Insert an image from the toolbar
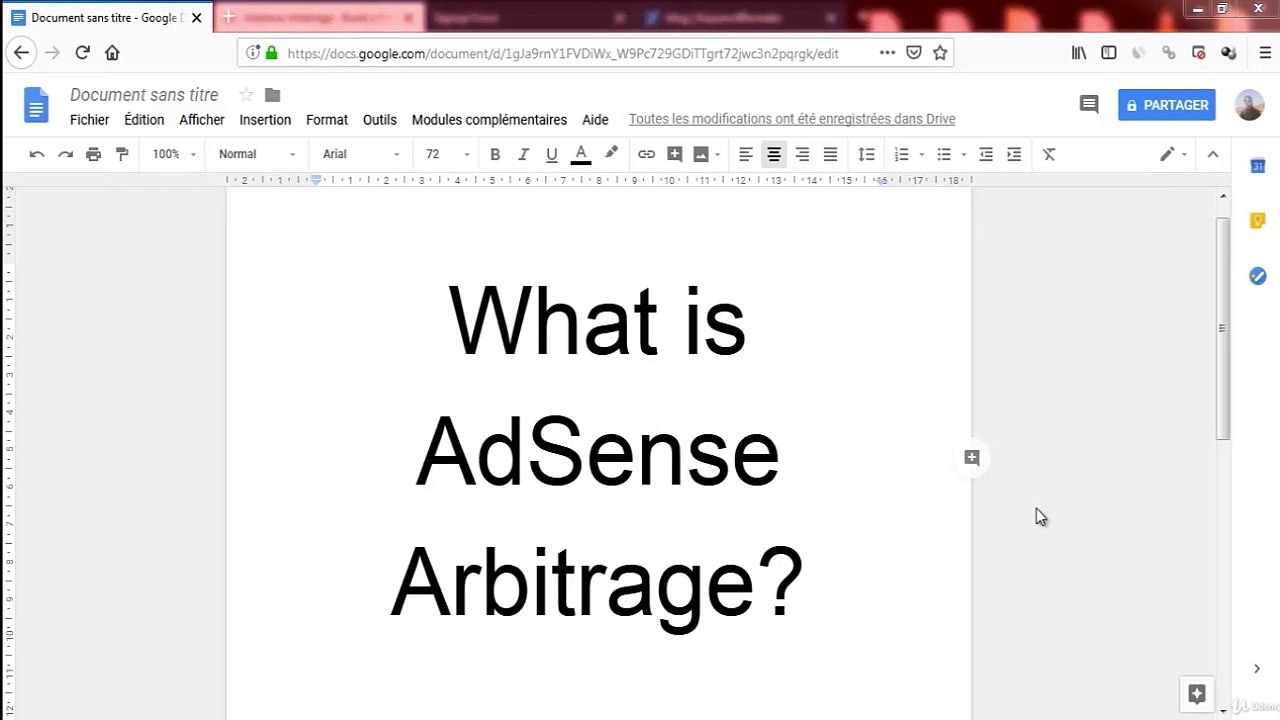Viewport: 1280px width, 720px height. (x=701, y=154)
